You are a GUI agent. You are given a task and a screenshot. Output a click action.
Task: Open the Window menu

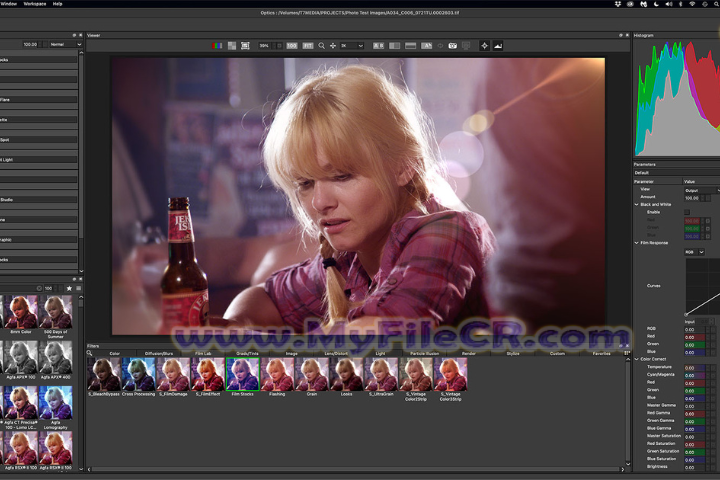coord(9,3)
